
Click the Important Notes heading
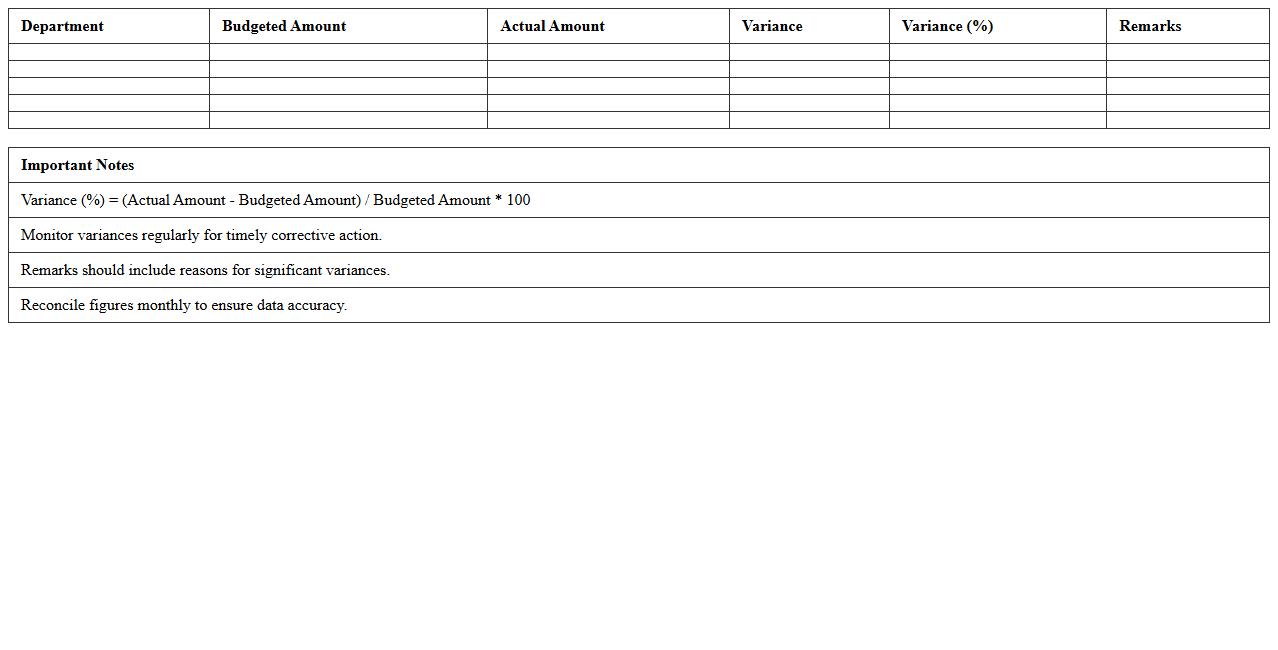(77, 165)
